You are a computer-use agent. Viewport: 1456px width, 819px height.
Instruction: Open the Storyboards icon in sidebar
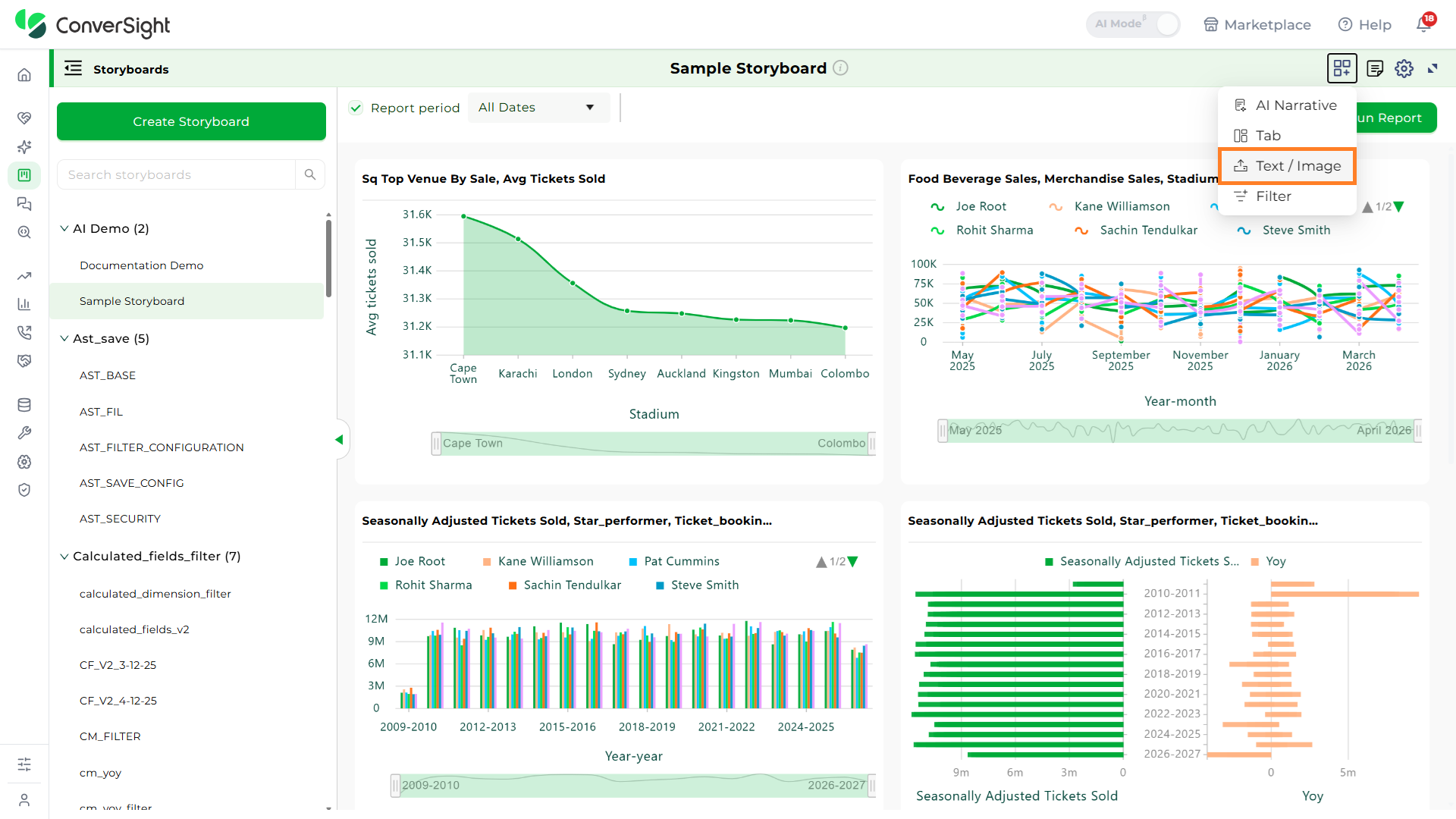tap(24, 175)
